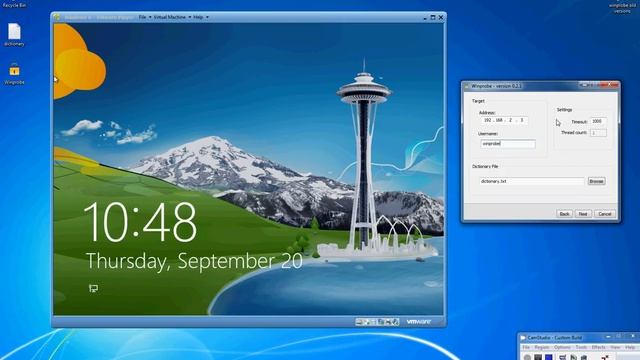The width and height of the screenshot is (640, 360).
Task: Open the Recycle Bin on the desktop
Action: 14,4
